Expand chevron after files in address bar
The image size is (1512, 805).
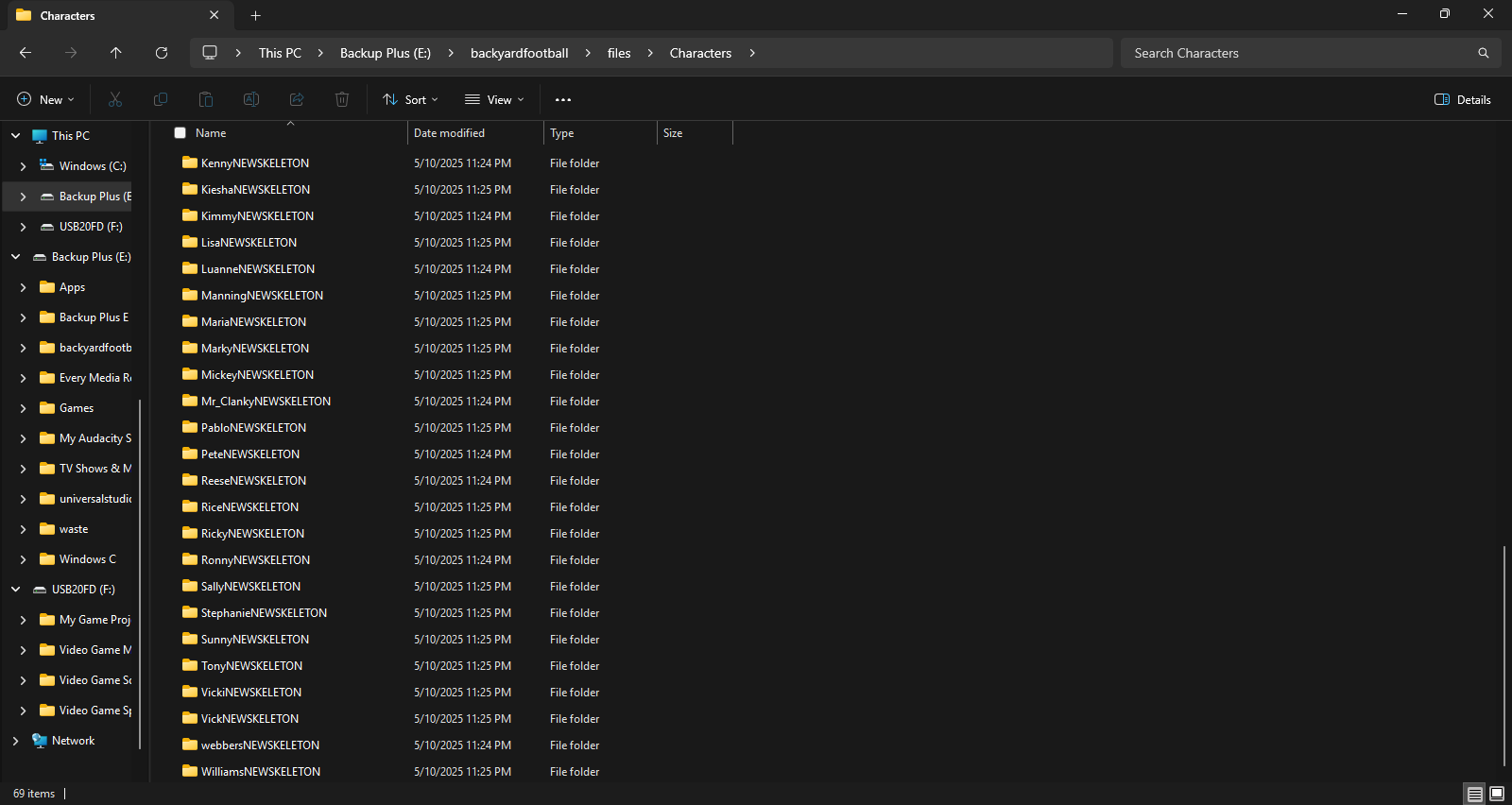tap(650, 53)
